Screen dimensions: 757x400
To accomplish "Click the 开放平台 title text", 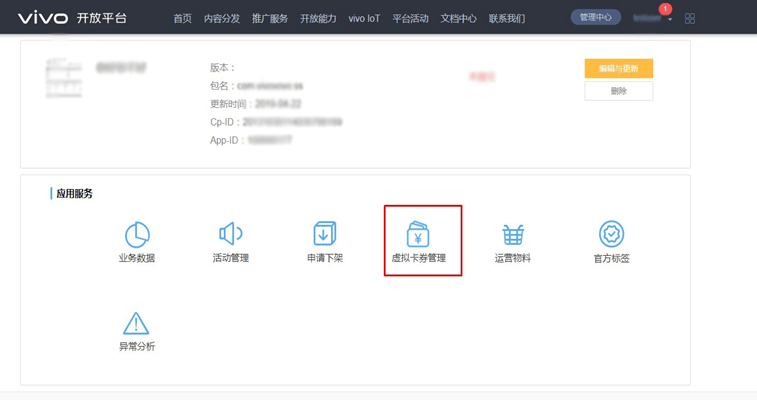I will 101,18.
